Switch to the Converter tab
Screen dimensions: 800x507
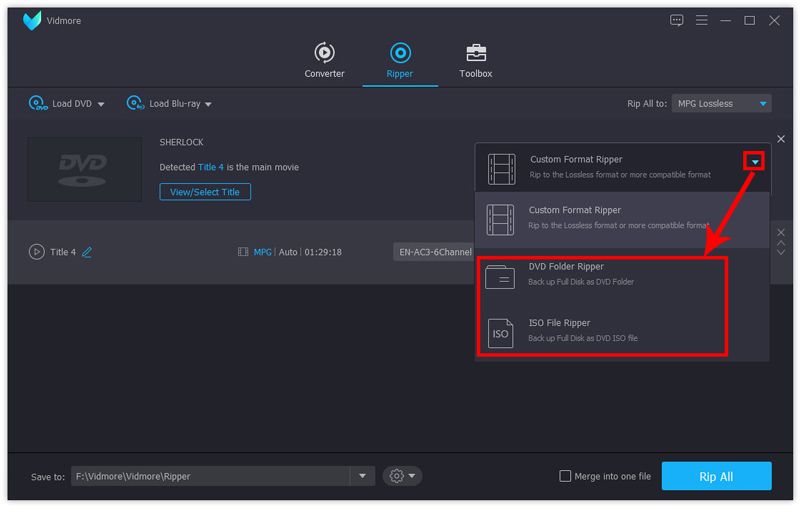click(324, 60)
